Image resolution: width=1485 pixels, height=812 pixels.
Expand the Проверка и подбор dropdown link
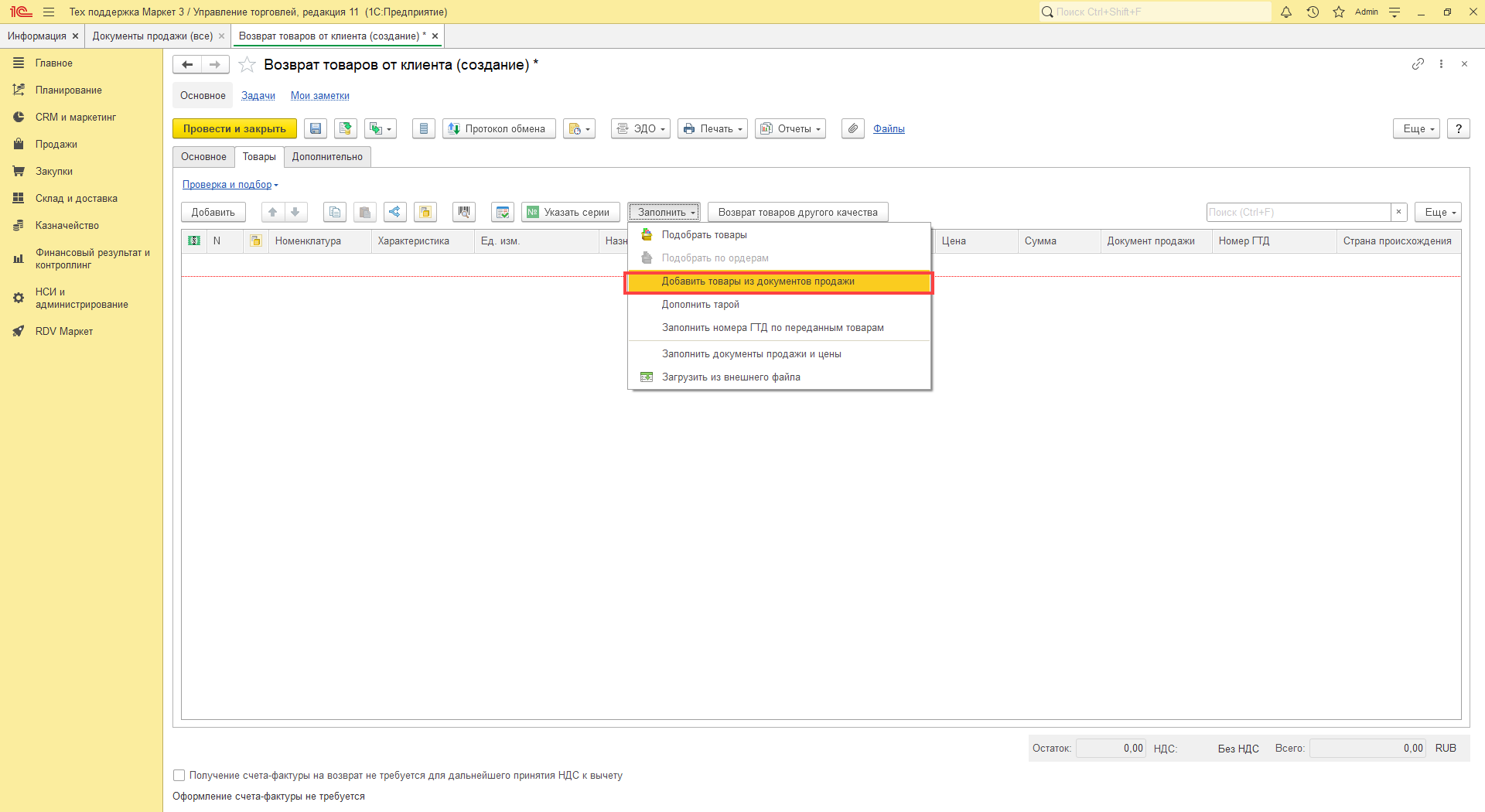click(230, 185)
